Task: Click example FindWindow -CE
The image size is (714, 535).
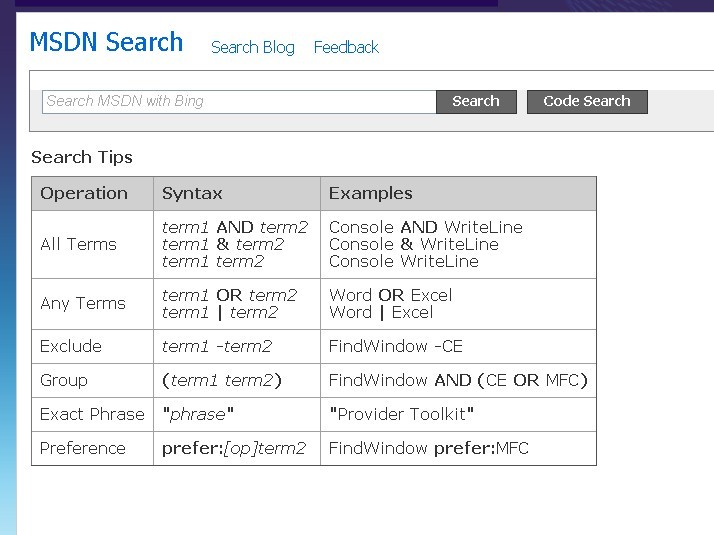Action: 396,346
